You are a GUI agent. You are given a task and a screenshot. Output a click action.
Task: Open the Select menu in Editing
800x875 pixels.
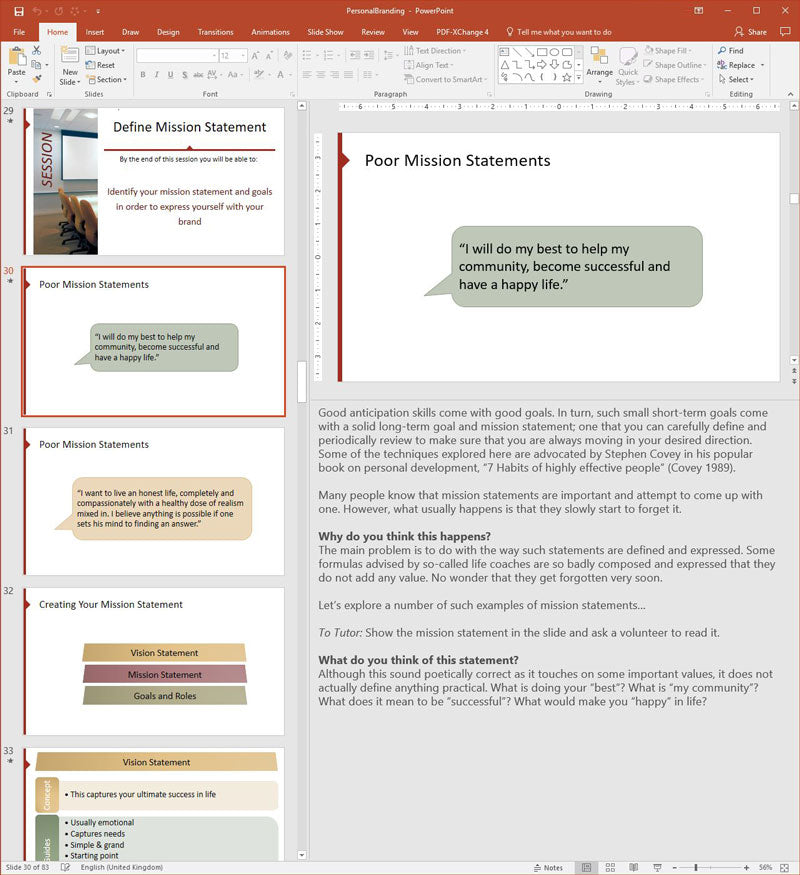click(x=736, y=79)
